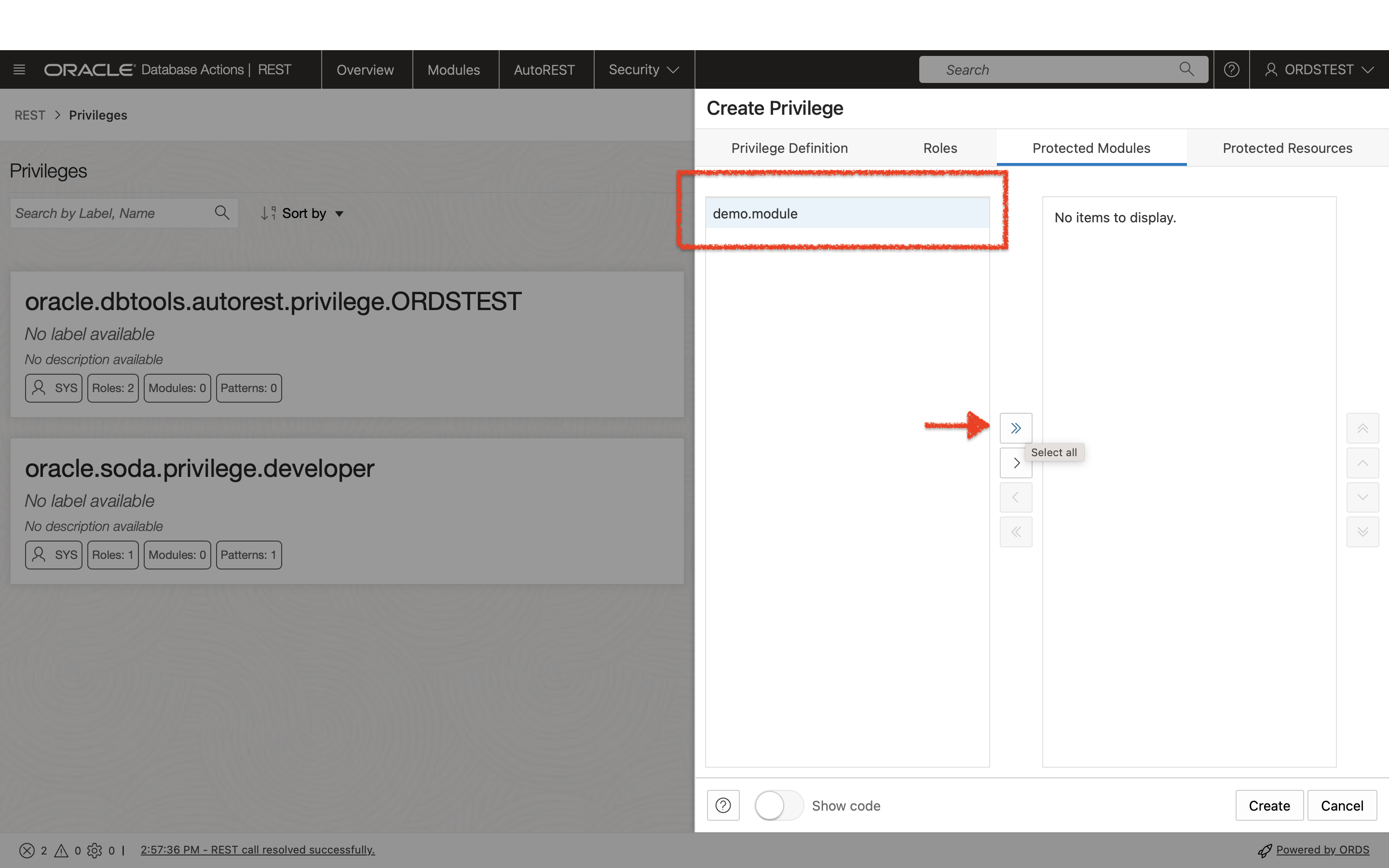The width and height of the screenshot is (1389, 868).
Task: Click the move to bottom icon
Action: [x=1362, y=531]
